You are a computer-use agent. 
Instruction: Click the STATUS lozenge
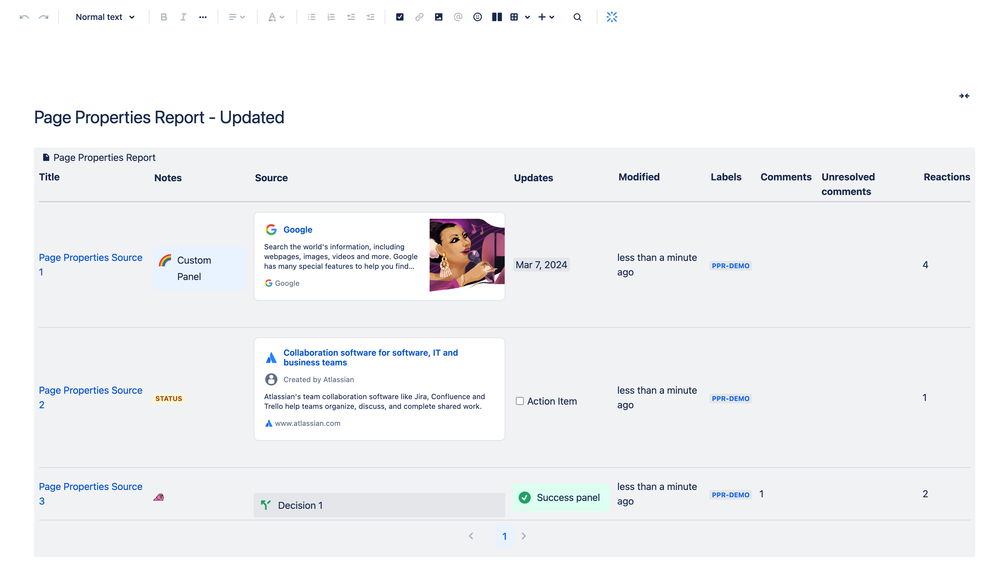point(169,398)
